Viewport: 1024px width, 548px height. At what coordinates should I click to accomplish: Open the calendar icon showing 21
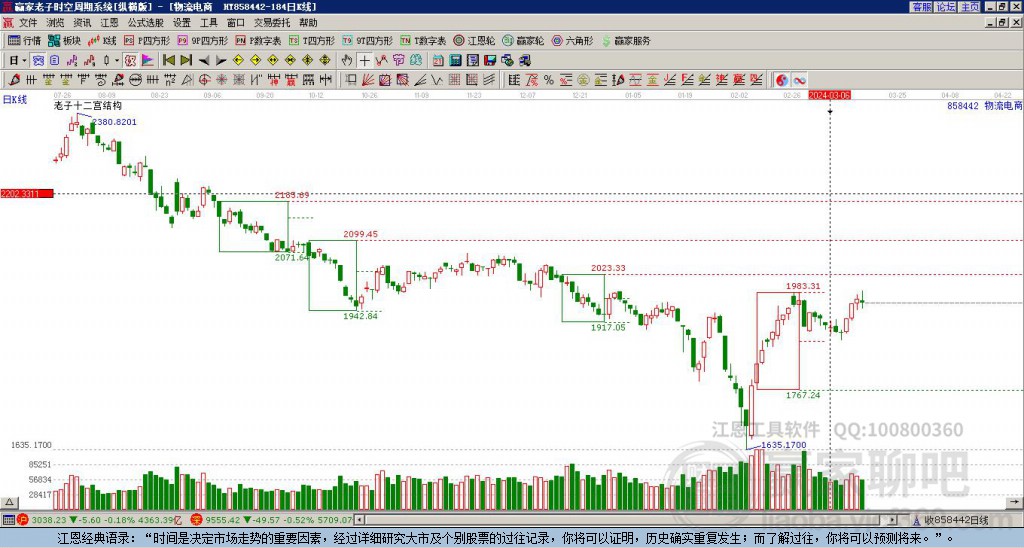[438, 61]
